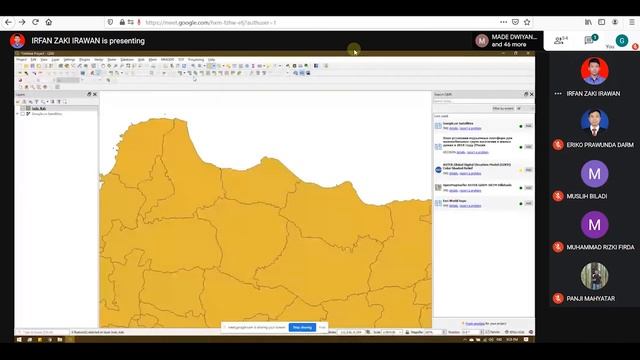
Task: Close the Layers panel
Action: coord(95,94)
